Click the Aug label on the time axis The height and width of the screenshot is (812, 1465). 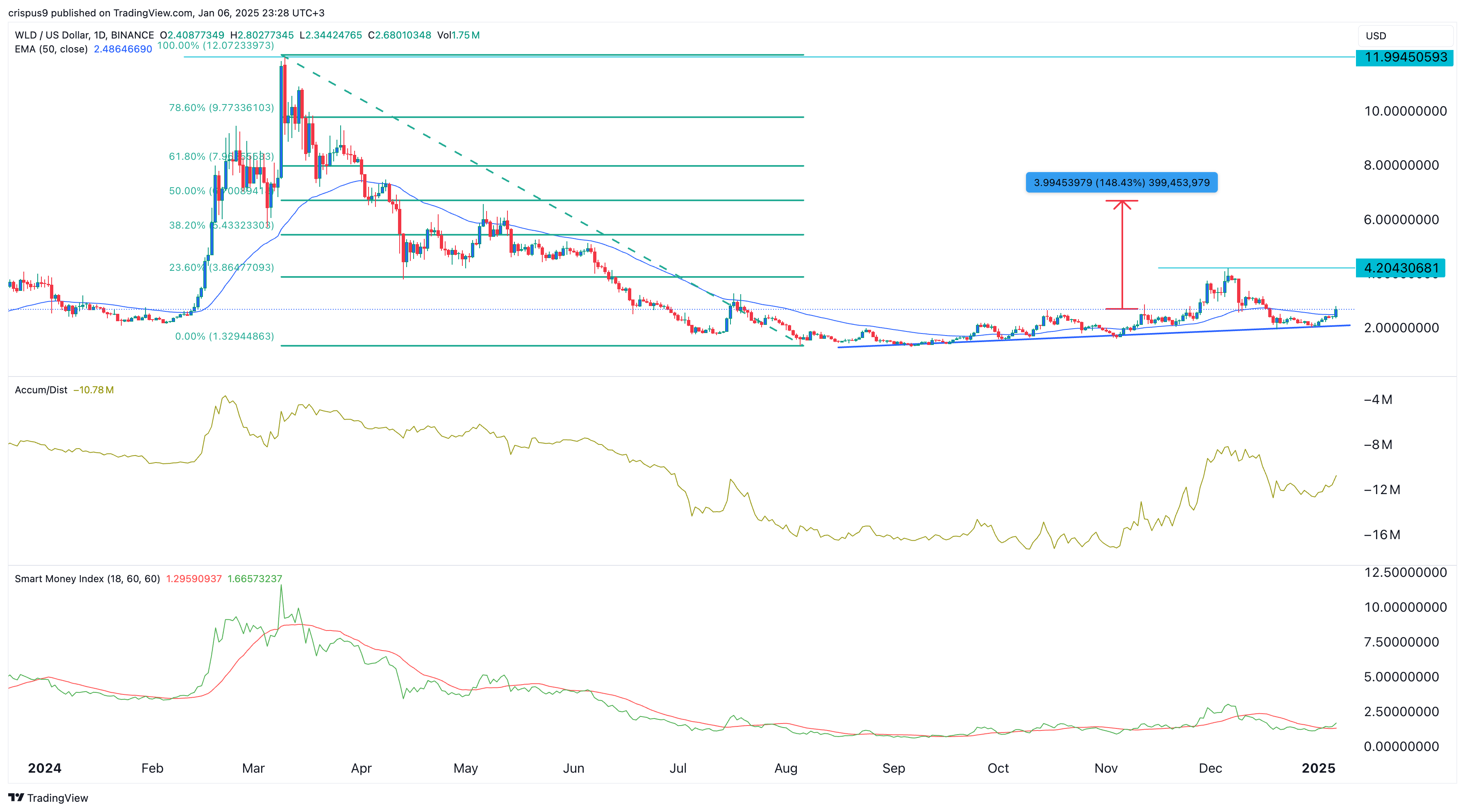(786, 768)
